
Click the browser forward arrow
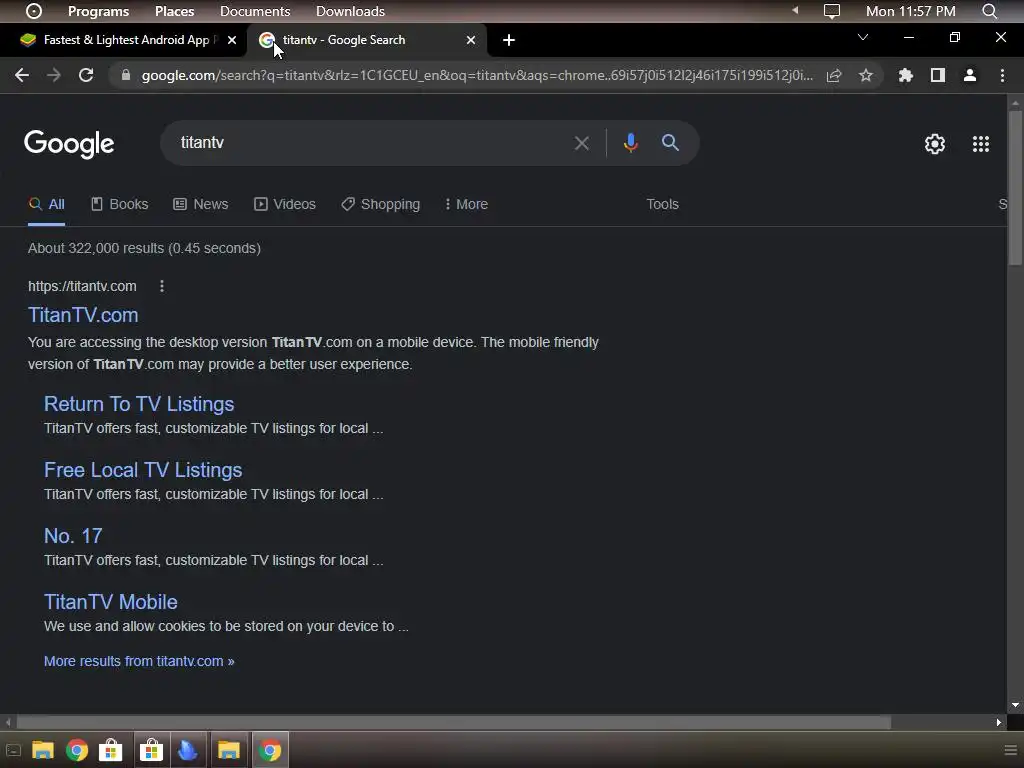pos(54,75)
